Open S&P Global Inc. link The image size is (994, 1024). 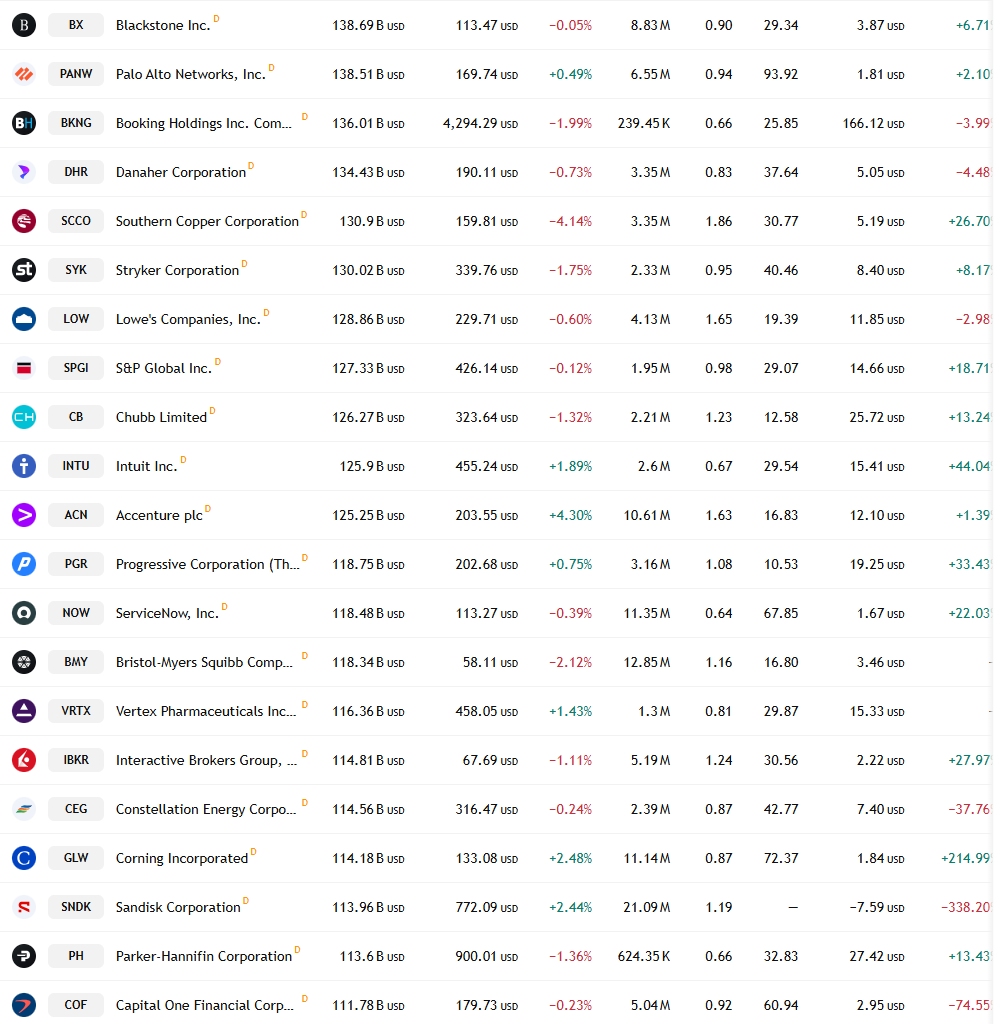[x=164, y=368]
